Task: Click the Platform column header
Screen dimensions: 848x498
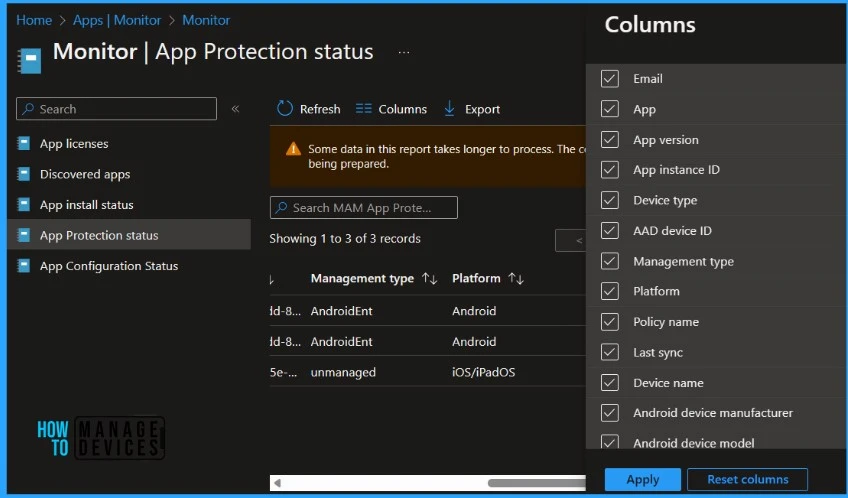Action: click(476, 278)
